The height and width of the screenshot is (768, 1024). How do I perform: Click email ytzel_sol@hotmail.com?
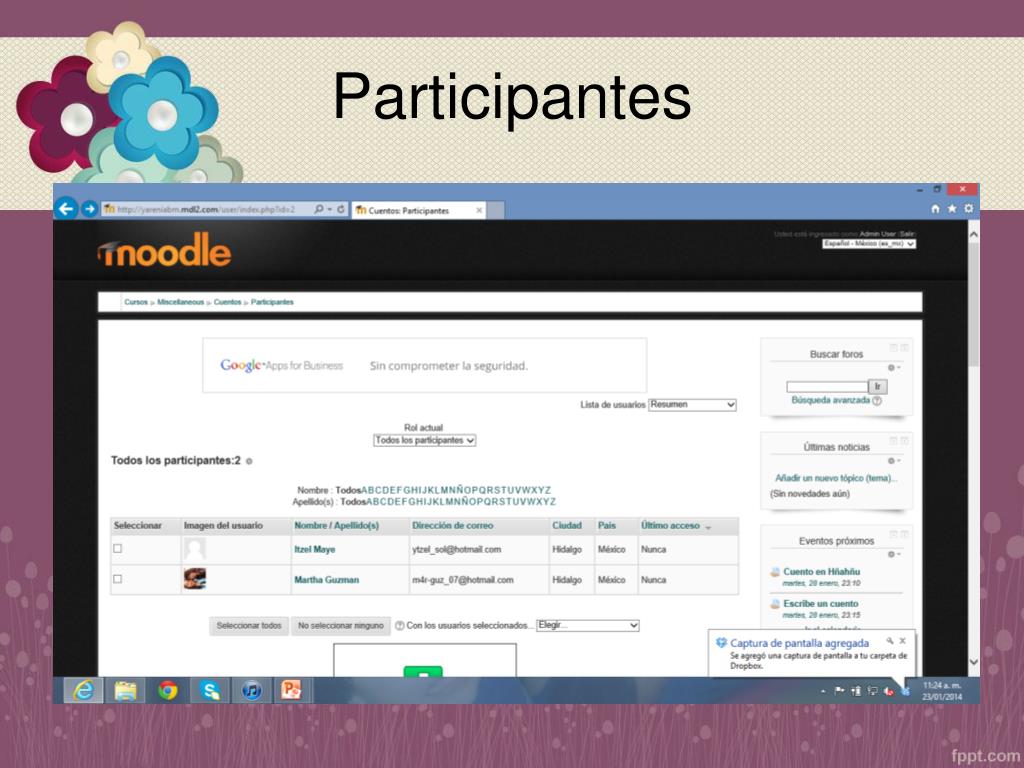(x=456, y=550)
